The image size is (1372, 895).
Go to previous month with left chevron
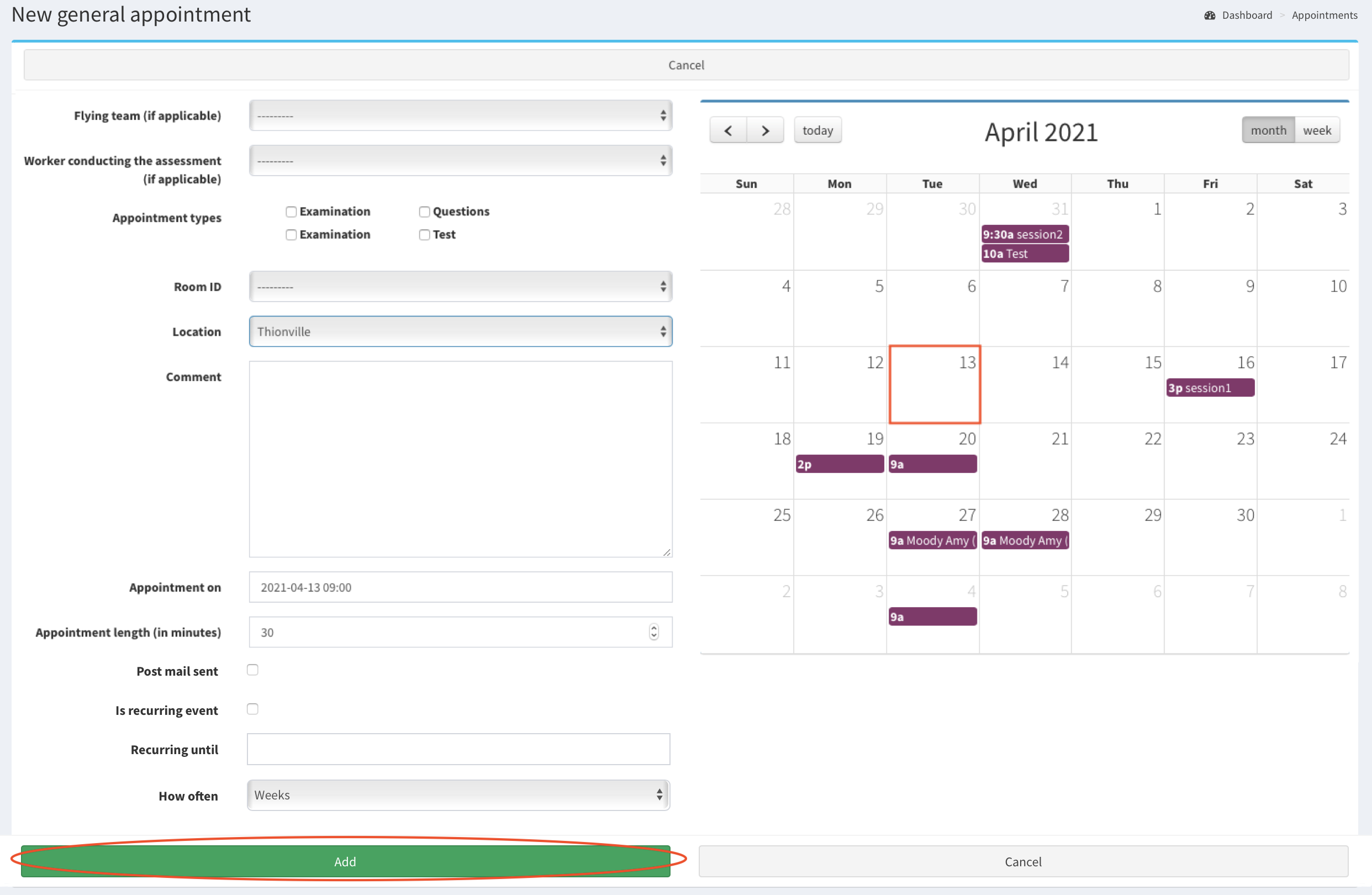point(728,130)
